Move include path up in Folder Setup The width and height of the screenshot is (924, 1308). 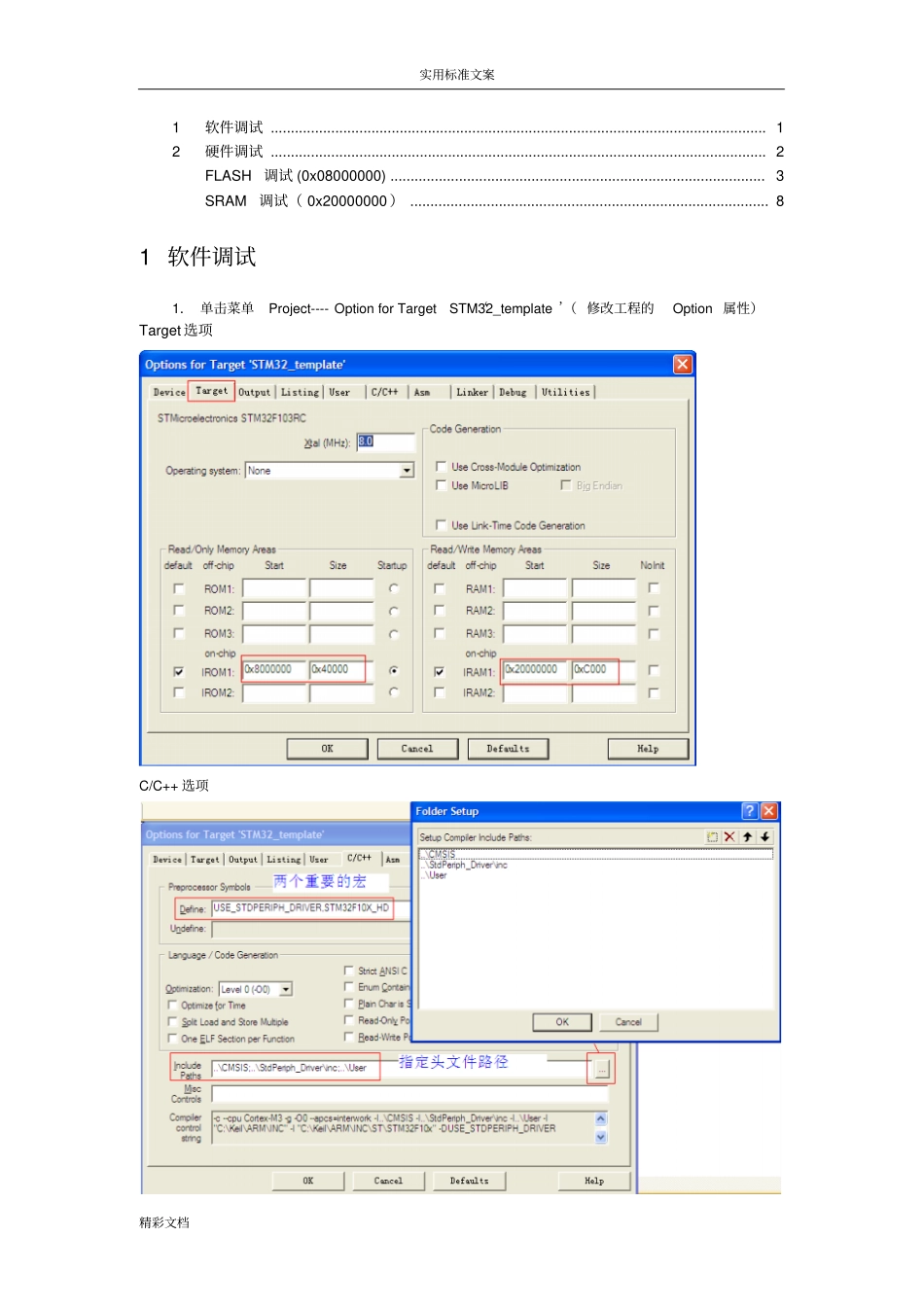point(747,836)
